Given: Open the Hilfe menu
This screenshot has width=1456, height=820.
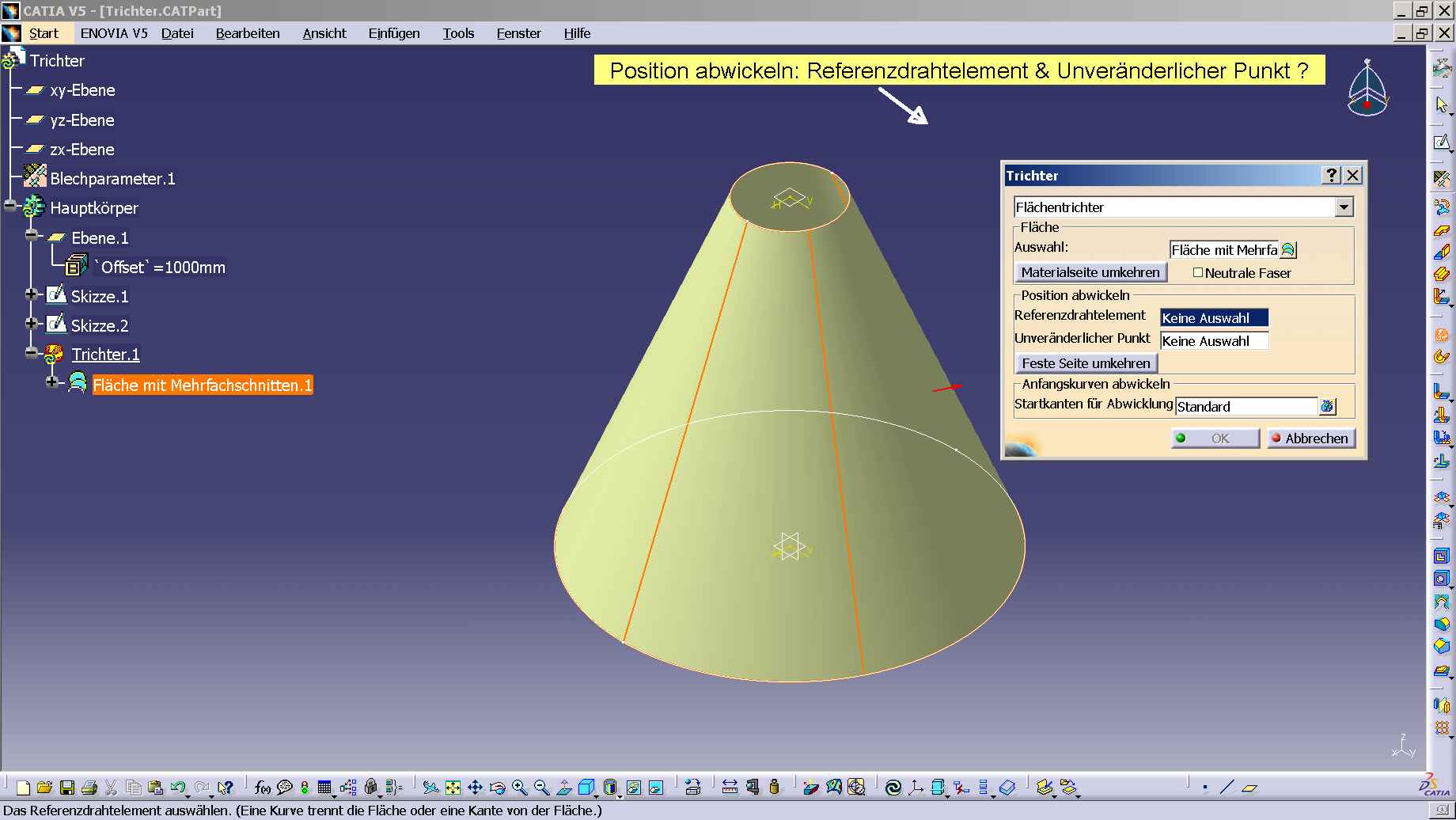Looking at the screenshot, I should click(577, 33).
